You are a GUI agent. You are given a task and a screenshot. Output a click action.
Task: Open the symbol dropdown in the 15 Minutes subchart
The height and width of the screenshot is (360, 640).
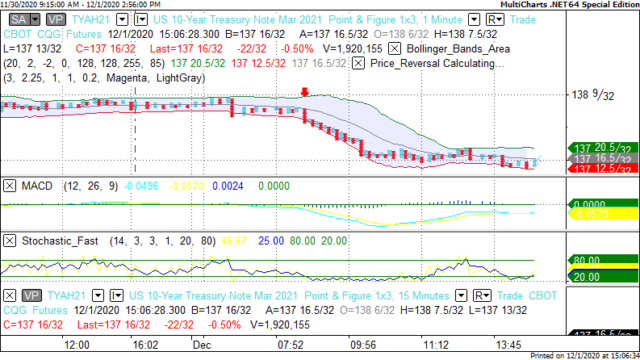click(x=98, y=296)
